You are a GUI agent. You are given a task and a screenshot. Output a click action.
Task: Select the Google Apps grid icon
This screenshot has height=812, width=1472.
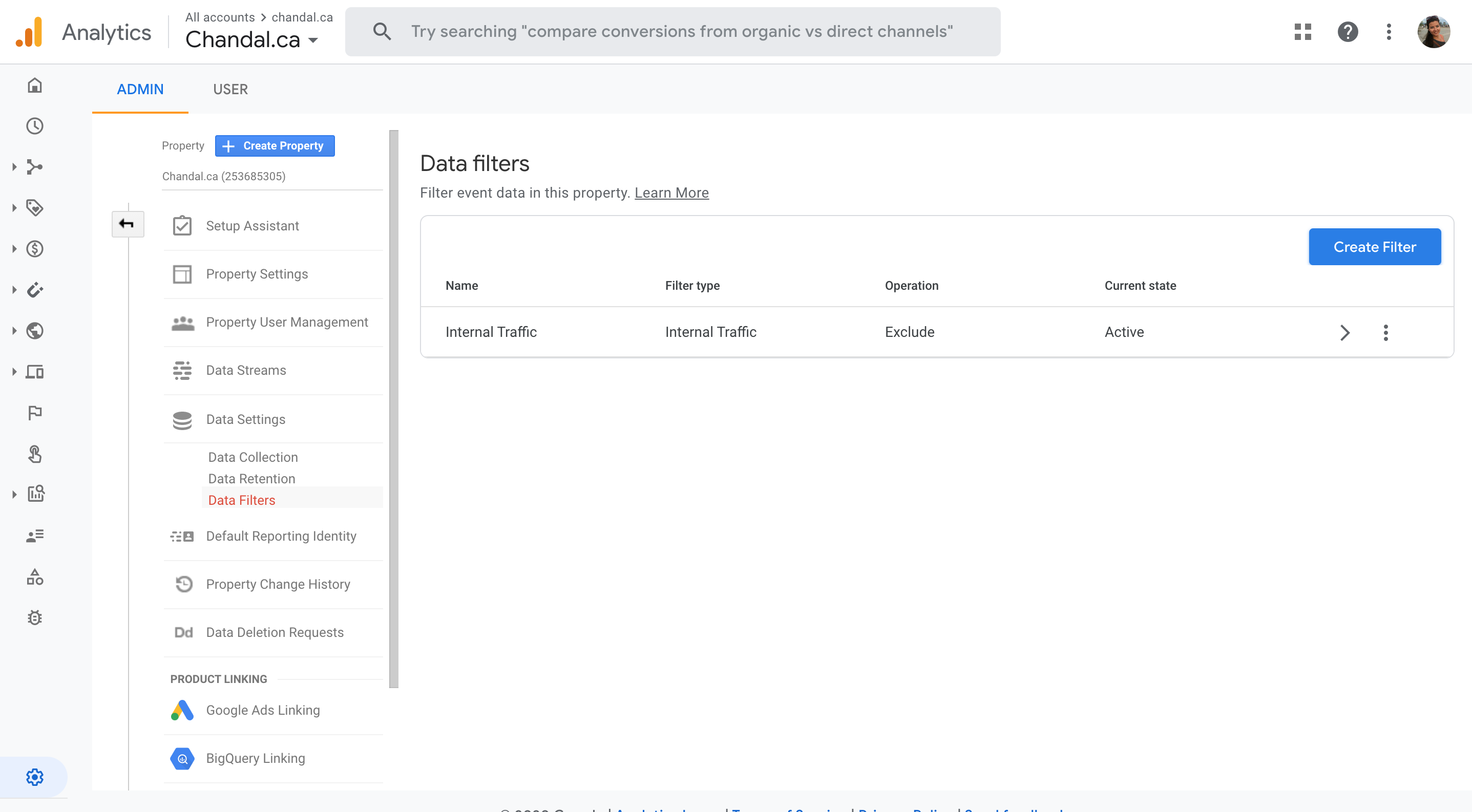click(x=1302, y=31)
